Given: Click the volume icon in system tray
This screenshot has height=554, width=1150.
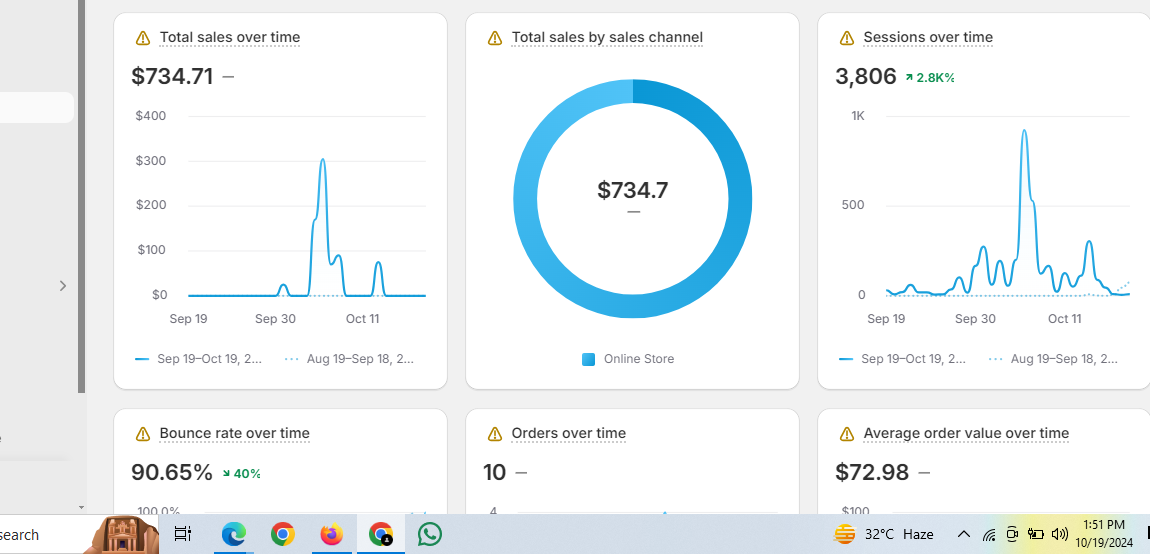Looking at the screenshot, I should pyautogui.click(x=1060, y=534).
